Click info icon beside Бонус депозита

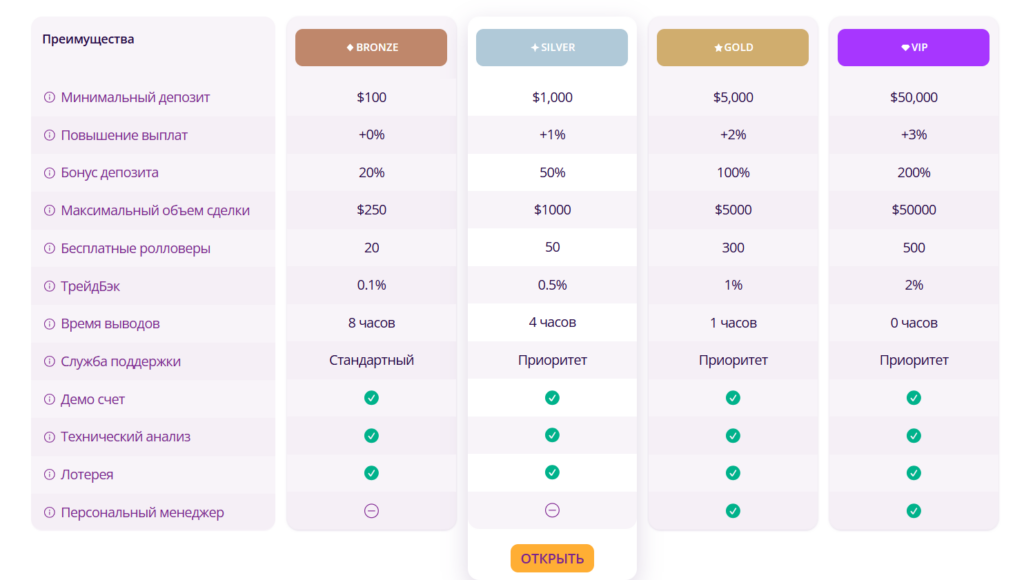click(x=49, y=173)
